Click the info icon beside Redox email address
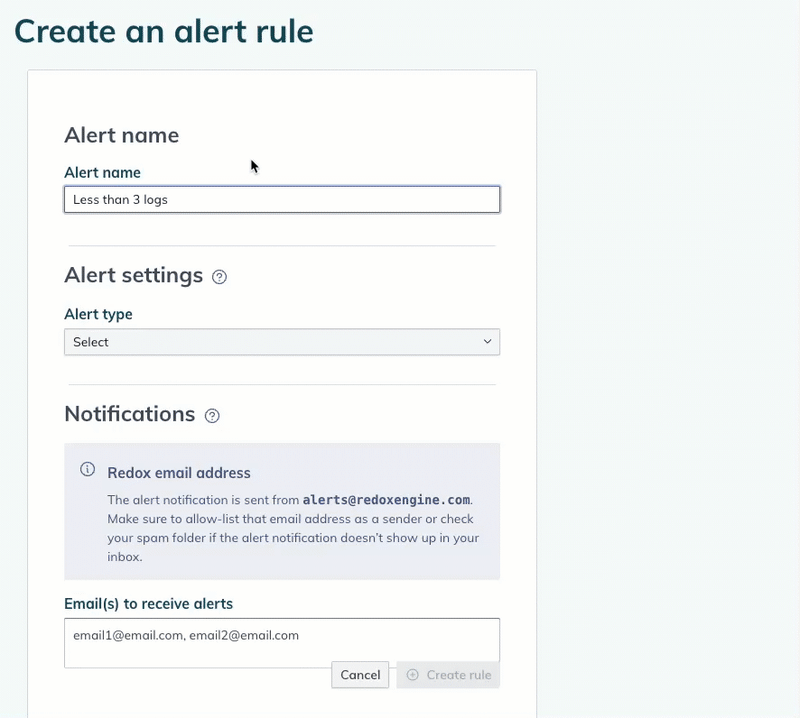This screenshot has width=800, height=718. (88, 470)
